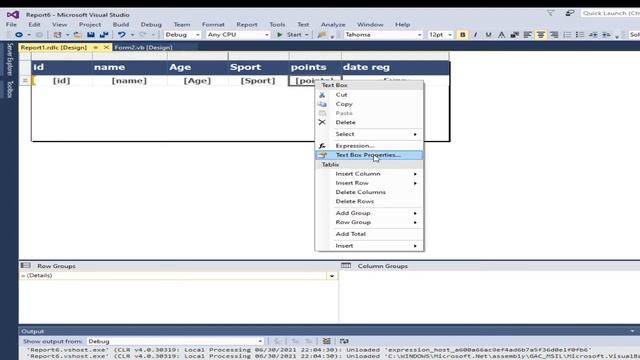Expand the Insert Column submenu
This screenshot has height=360, width=640.
pyautogui.click(x=369, y=174)
